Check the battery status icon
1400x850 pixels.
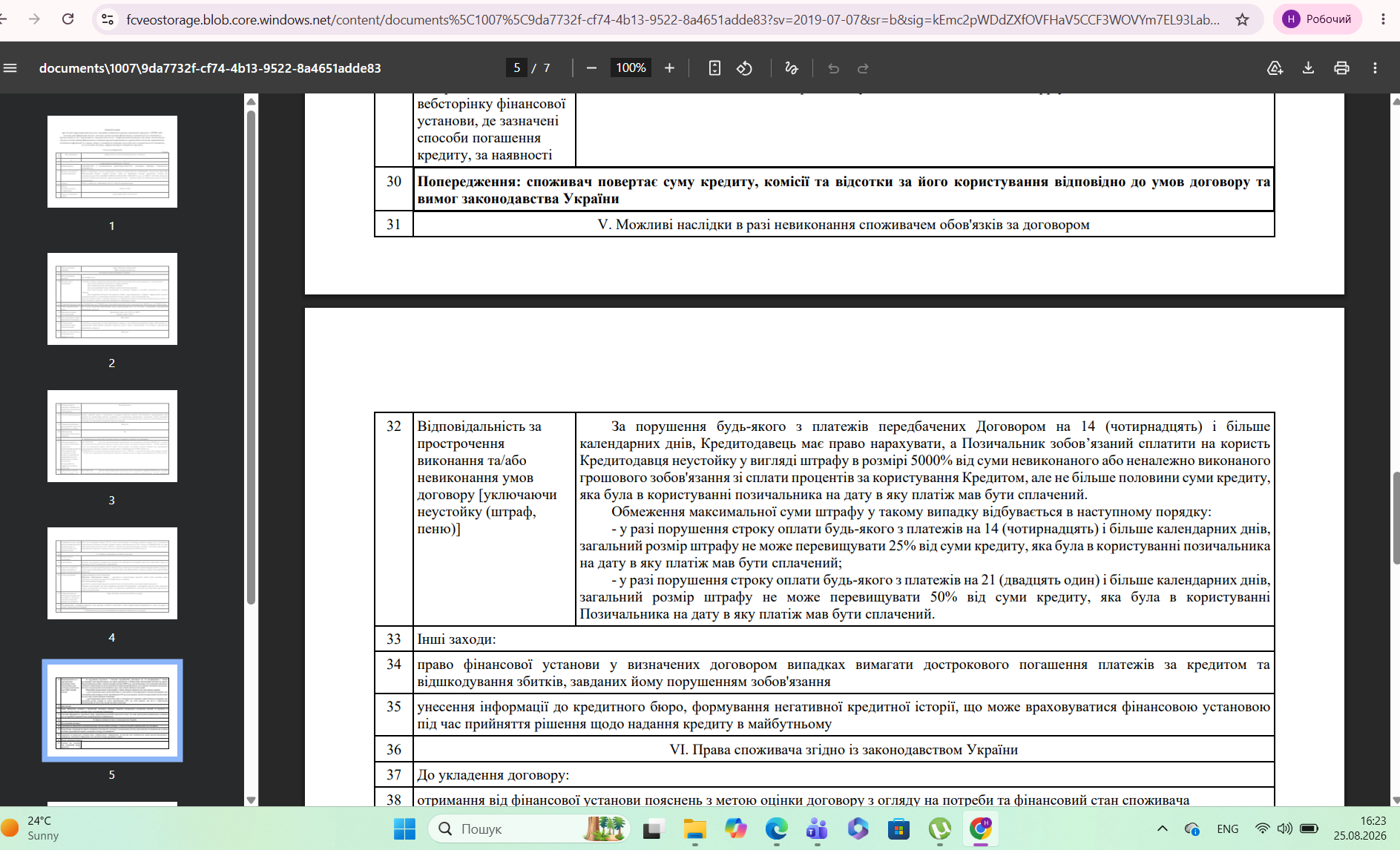[1309, 828]
